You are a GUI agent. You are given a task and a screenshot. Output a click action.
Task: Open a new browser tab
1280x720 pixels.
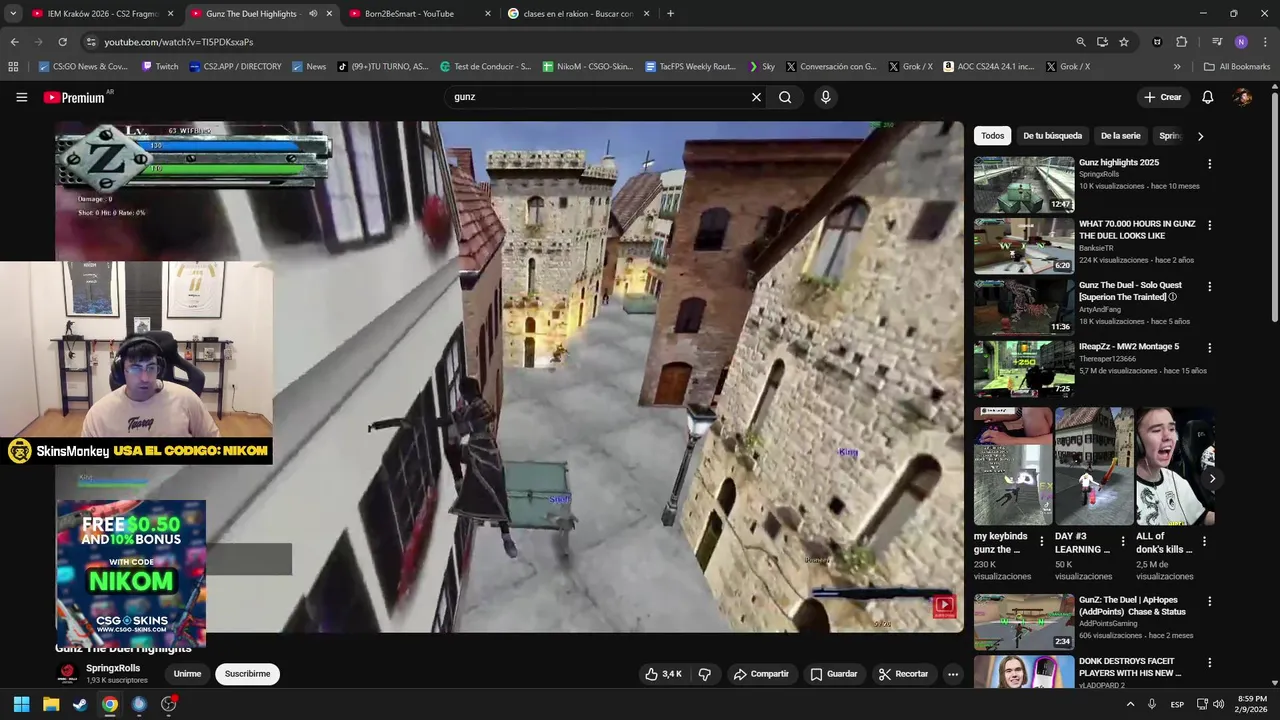pos(670,14)
